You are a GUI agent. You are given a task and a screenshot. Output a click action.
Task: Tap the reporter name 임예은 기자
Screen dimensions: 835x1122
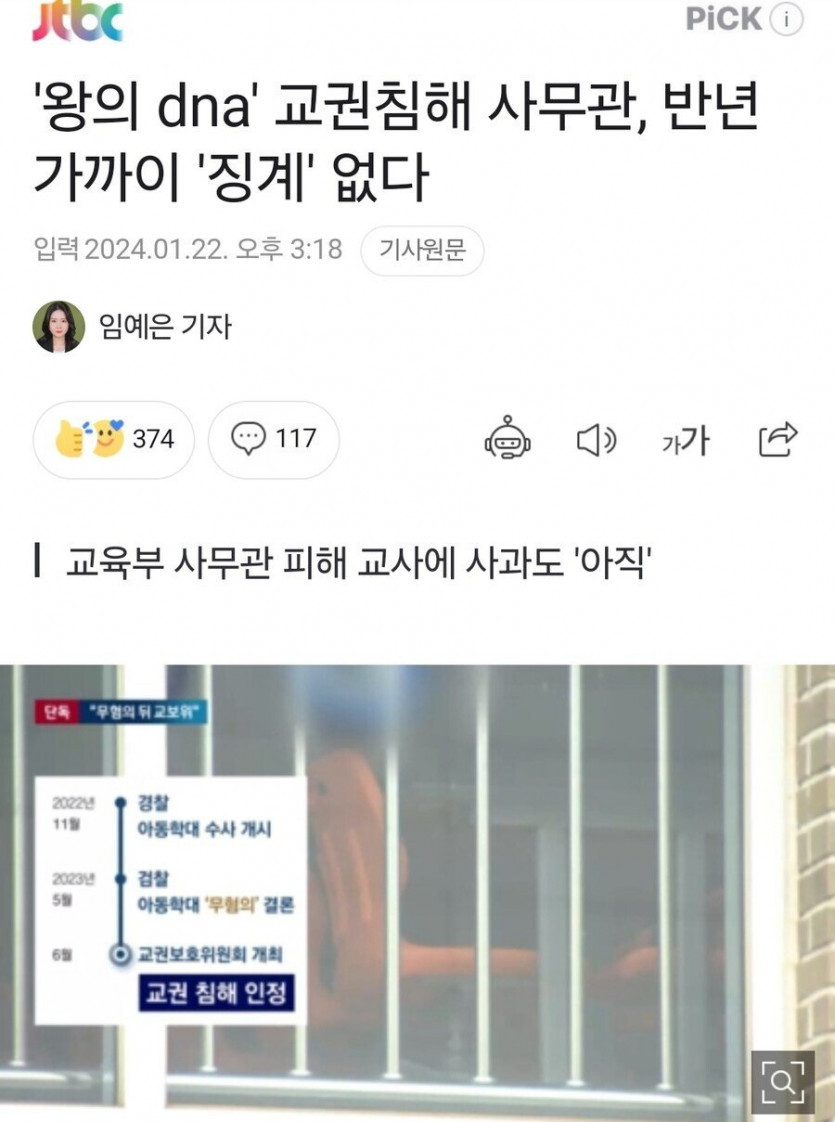165,327
